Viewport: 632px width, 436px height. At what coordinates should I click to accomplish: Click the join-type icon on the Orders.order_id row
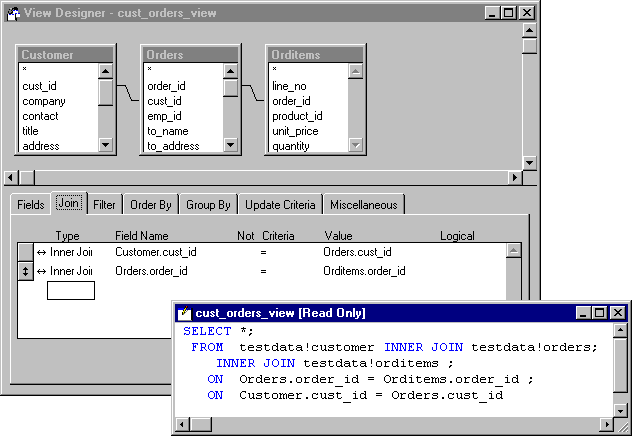coord(42,271)
